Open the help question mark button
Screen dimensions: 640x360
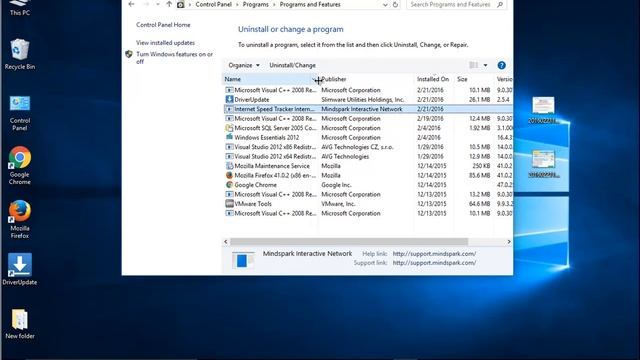pyautogui.click(x=501, y=65)
